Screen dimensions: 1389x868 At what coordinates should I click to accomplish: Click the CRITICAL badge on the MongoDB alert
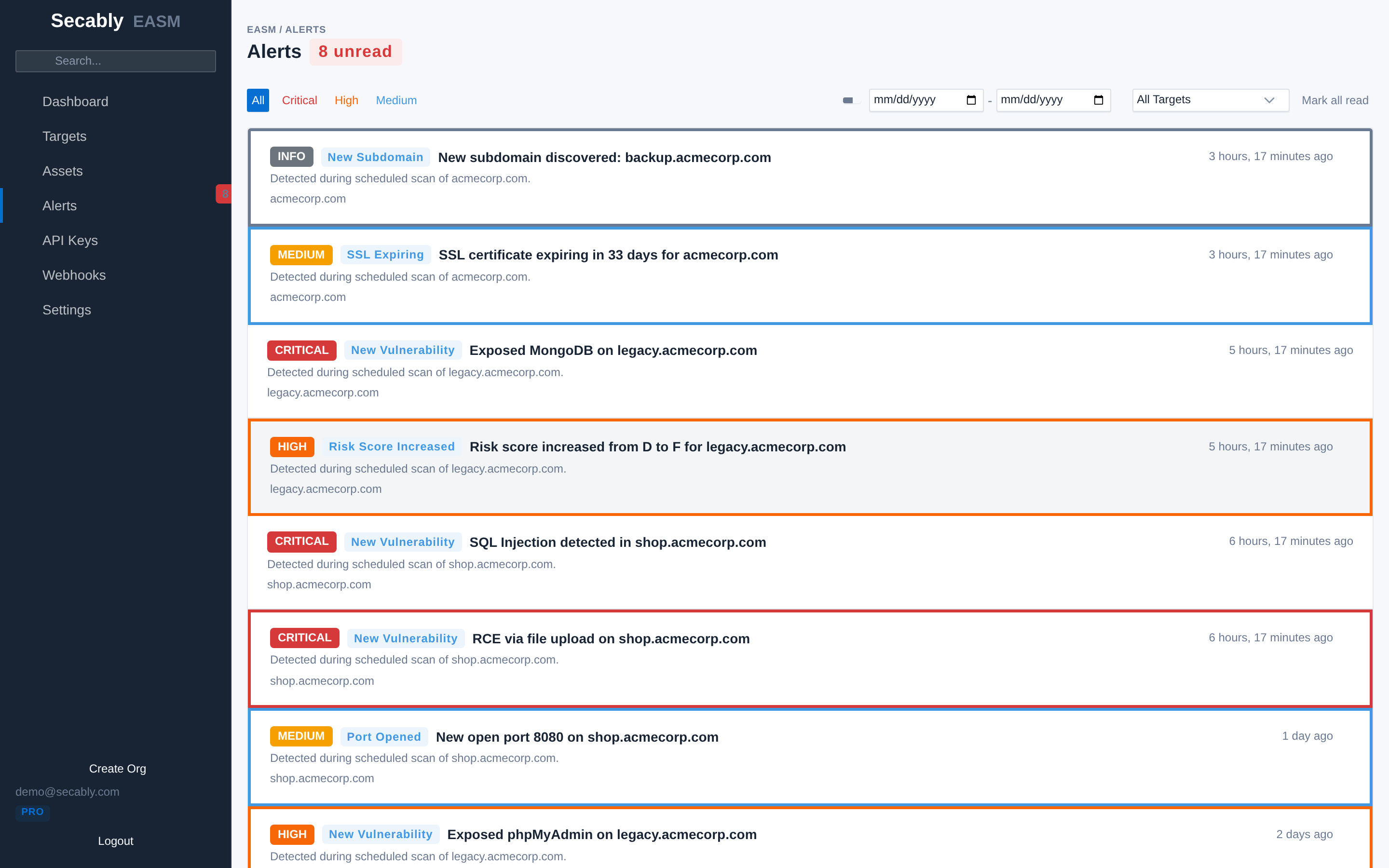pyautogui.click(x=301, y=350)
